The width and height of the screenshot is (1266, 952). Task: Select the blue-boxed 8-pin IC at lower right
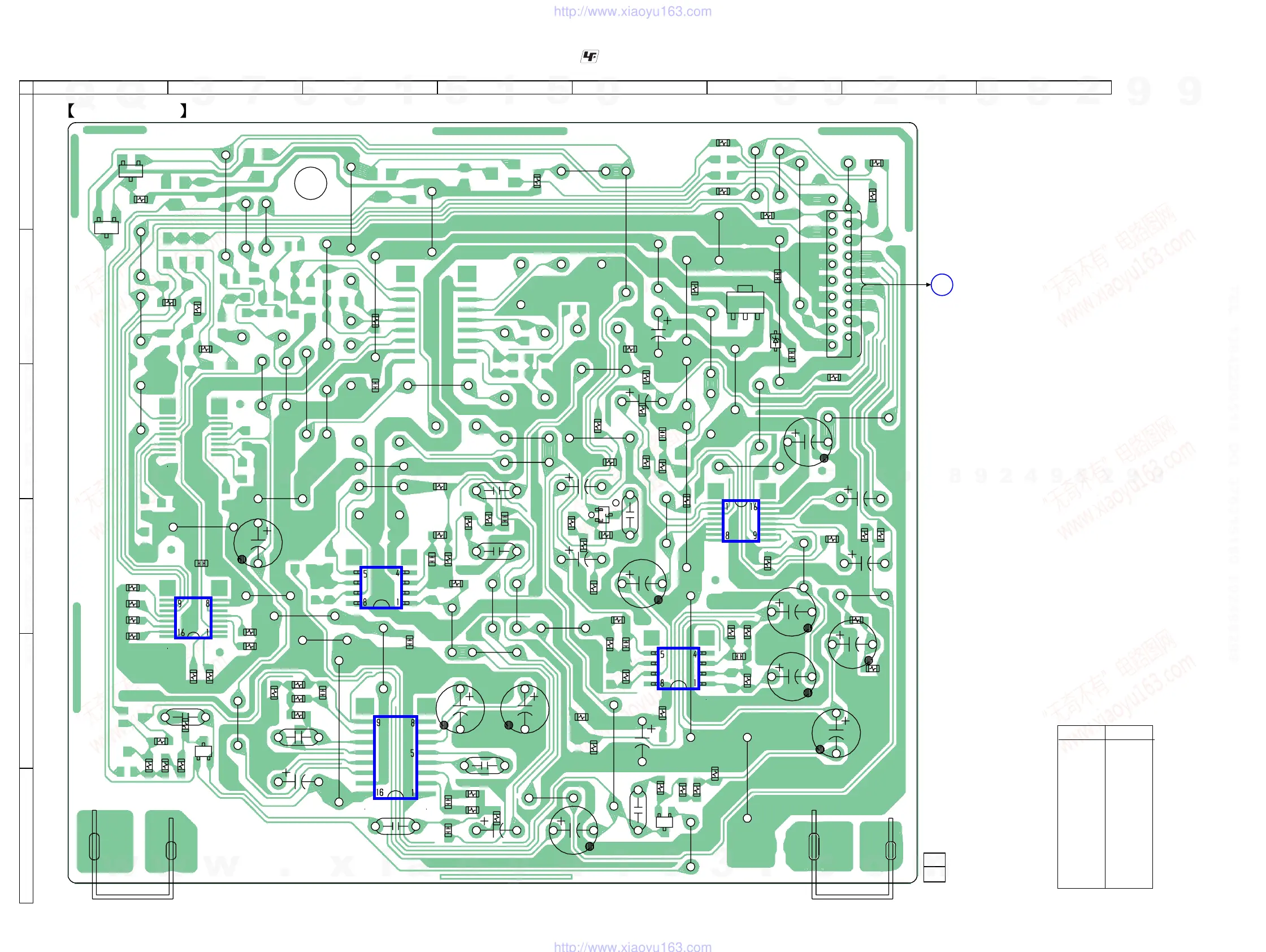click(678, 668)
